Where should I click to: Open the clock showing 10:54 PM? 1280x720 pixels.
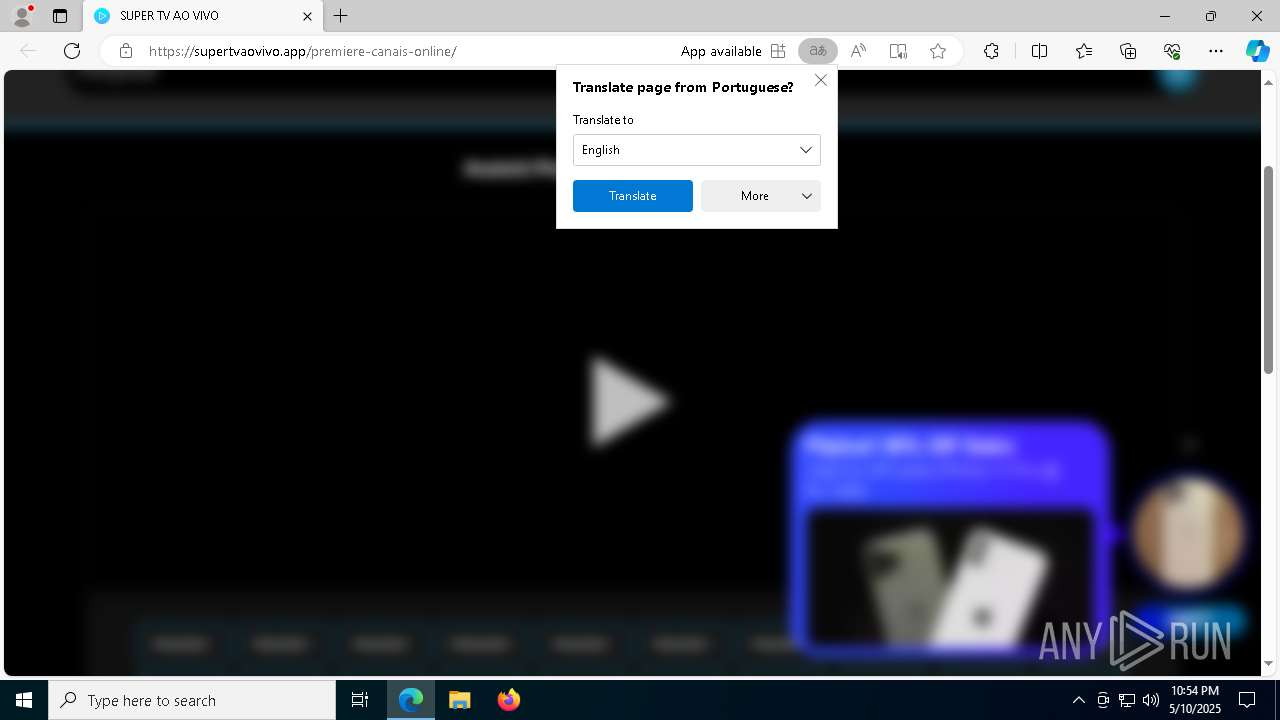(x=1195, y=700)
